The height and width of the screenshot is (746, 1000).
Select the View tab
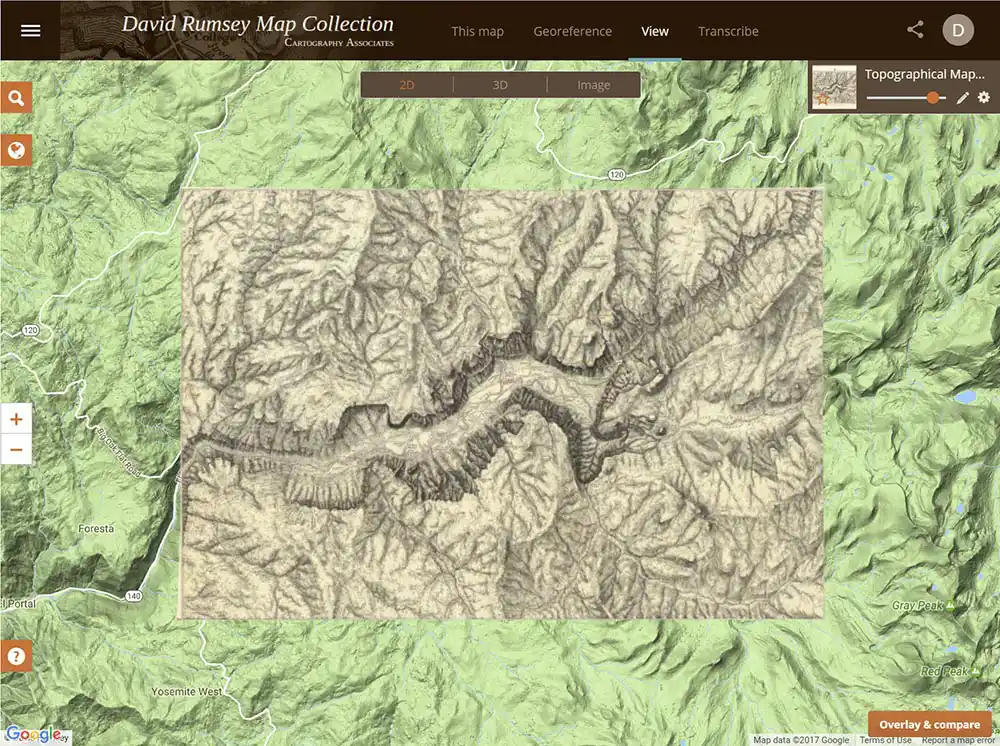tap(655, 31)
